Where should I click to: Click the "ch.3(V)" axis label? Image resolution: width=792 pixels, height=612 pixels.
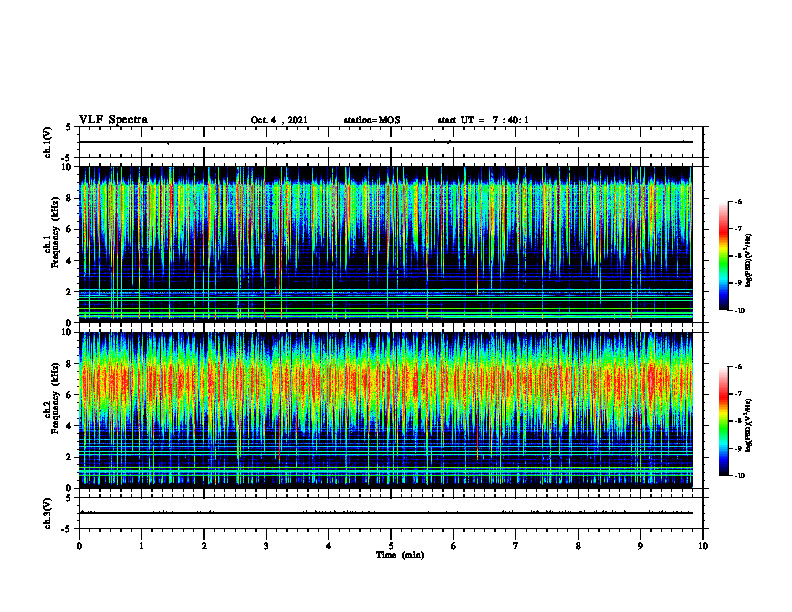tap(47, 514)
